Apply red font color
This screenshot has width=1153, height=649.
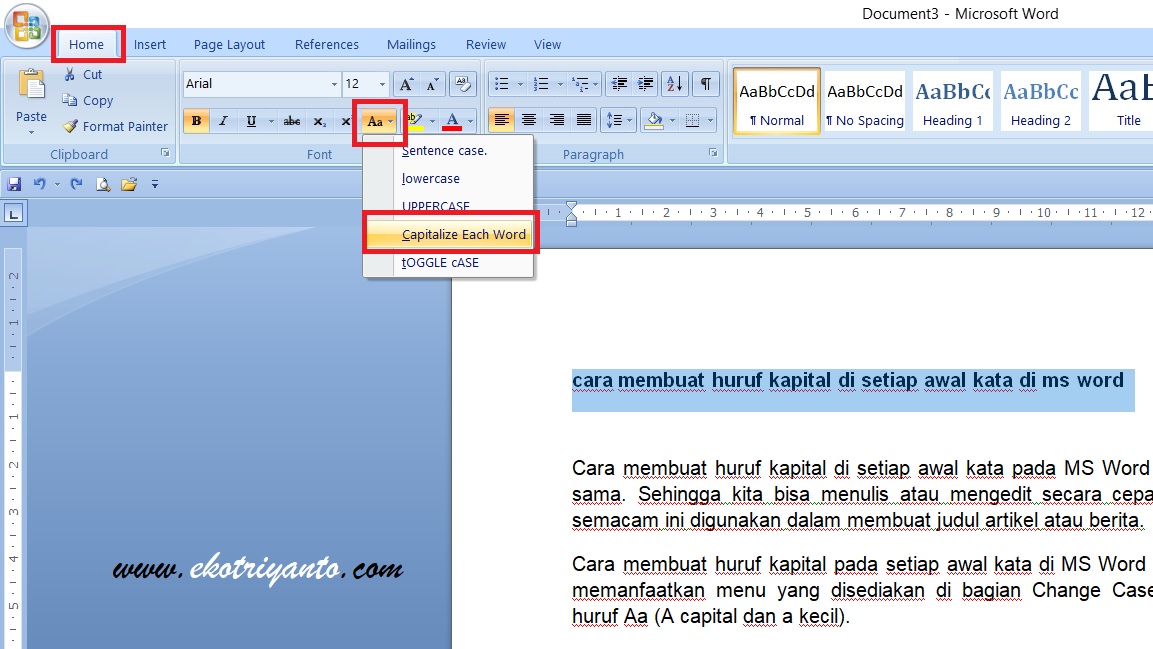coord(453,121)
